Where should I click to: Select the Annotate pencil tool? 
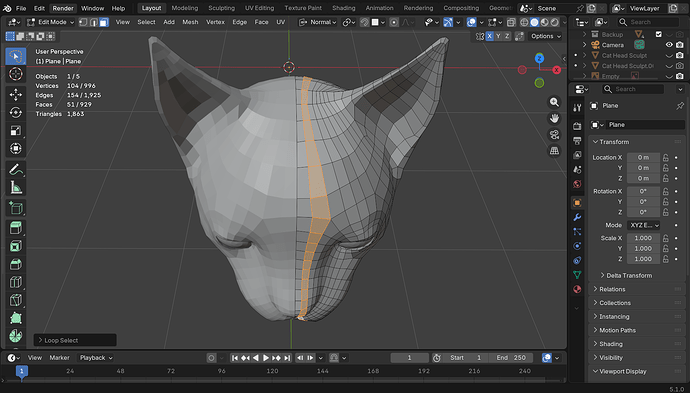pyautogui.click(x=16, y=169)
